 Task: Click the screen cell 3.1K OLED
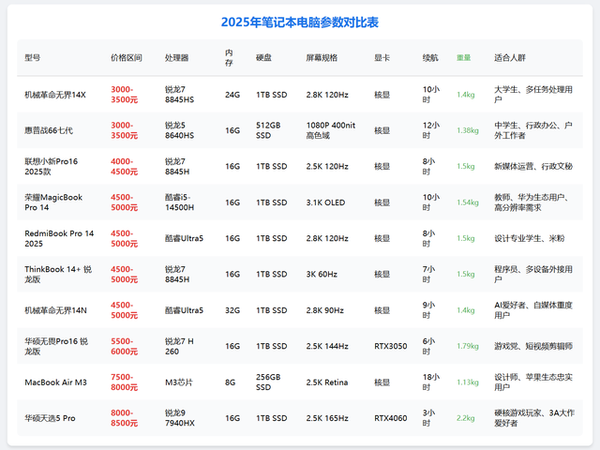tap(325, 202)
